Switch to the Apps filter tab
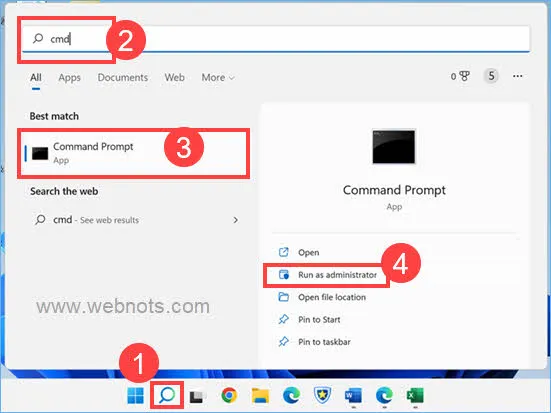Viewport: 551px width, 413px height. click(x=70, y=77)
